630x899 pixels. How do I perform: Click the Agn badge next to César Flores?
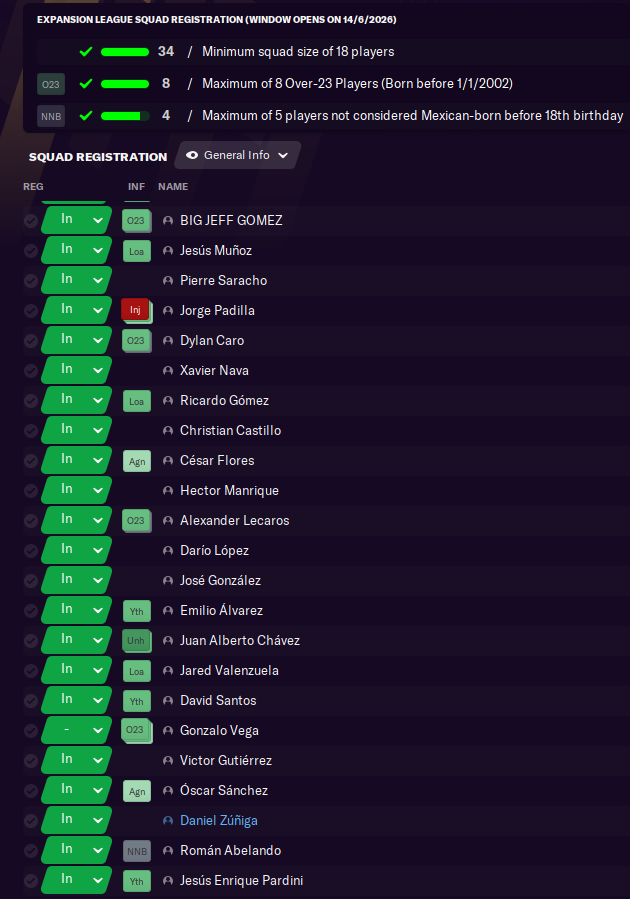(x=136, y=460)
